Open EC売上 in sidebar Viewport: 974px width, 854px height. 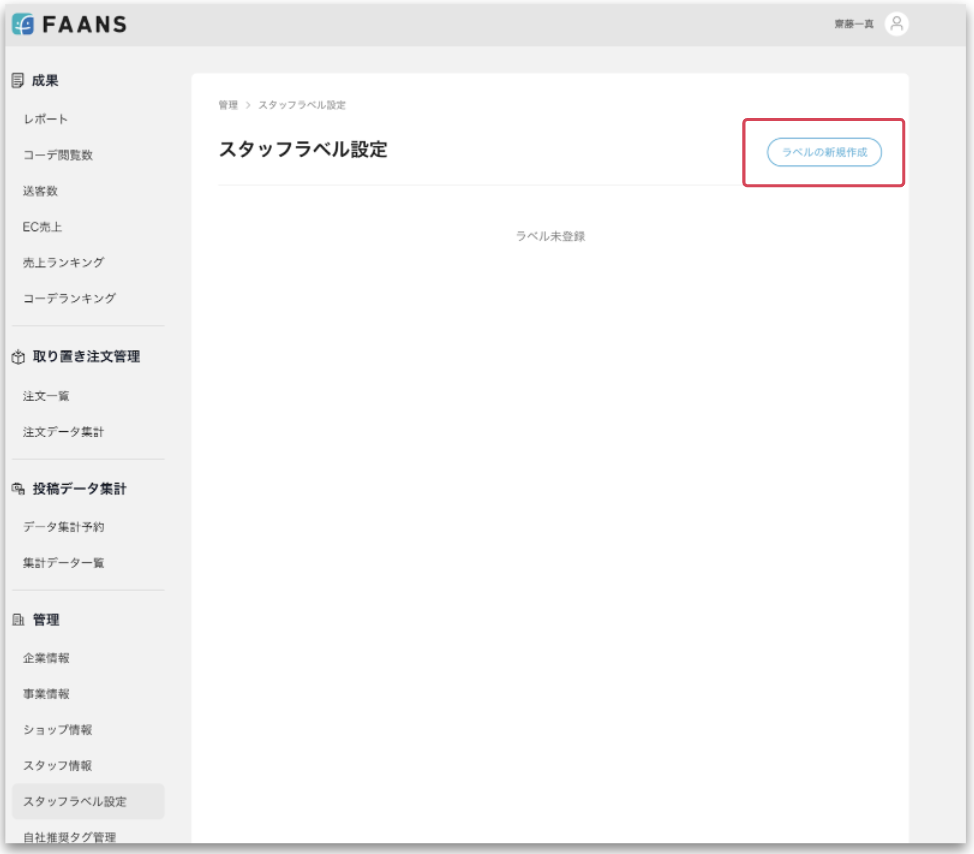[x=43, y=227]
